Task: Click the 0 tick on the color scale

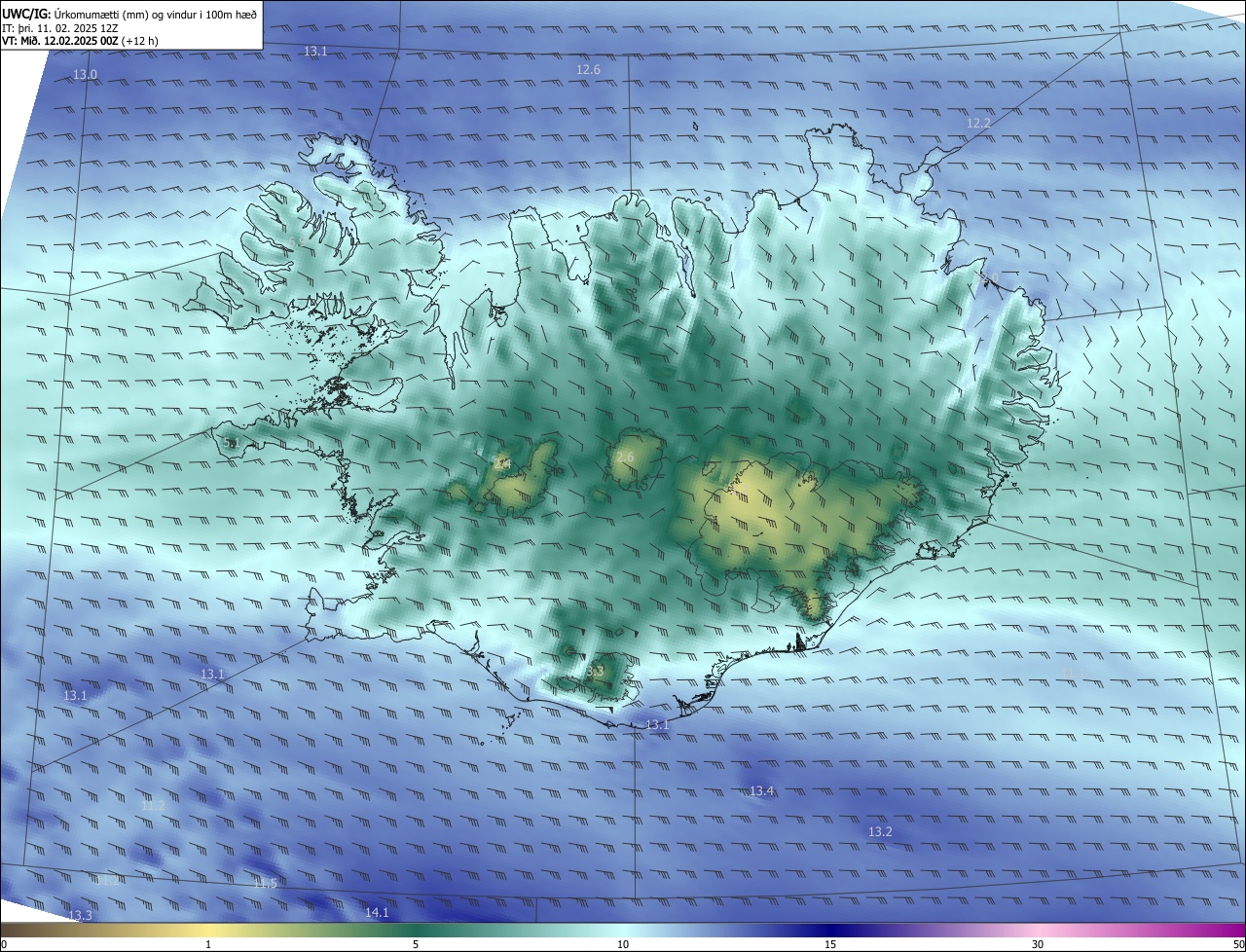Action: (4, 944)
